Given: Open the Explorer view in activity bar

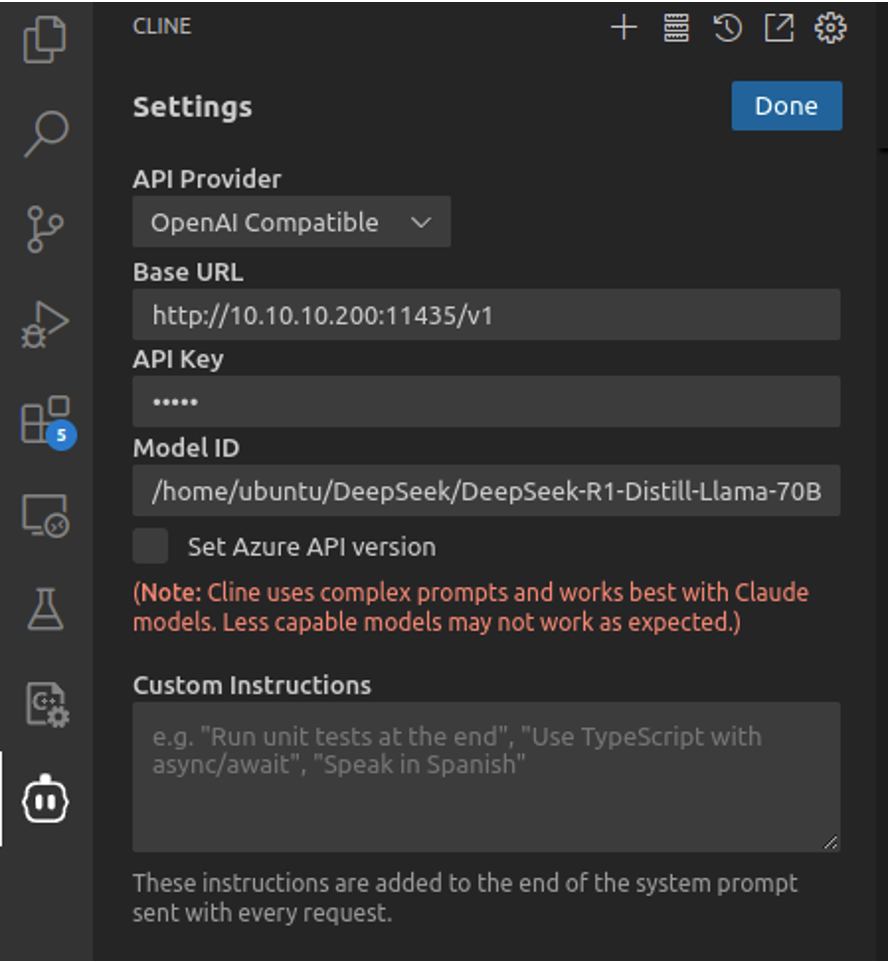Looking at the screenshot, I should (46, 40).
